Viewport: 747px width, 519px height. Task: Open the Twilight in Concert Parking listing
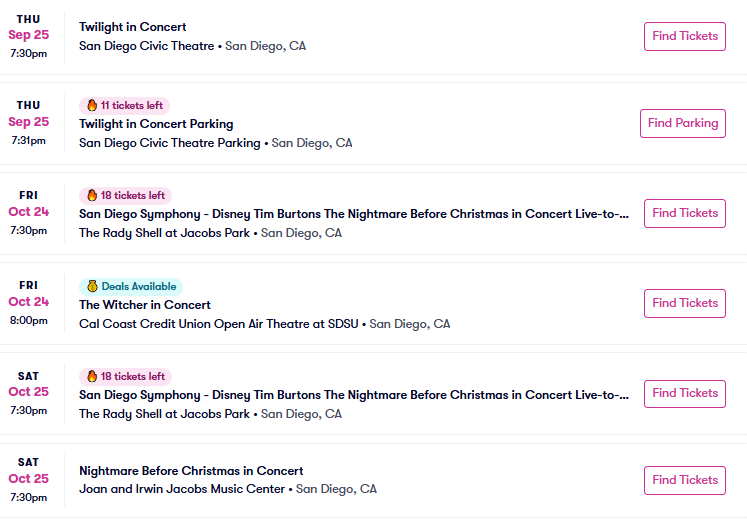pyautogui.click(x=156, y=124)
